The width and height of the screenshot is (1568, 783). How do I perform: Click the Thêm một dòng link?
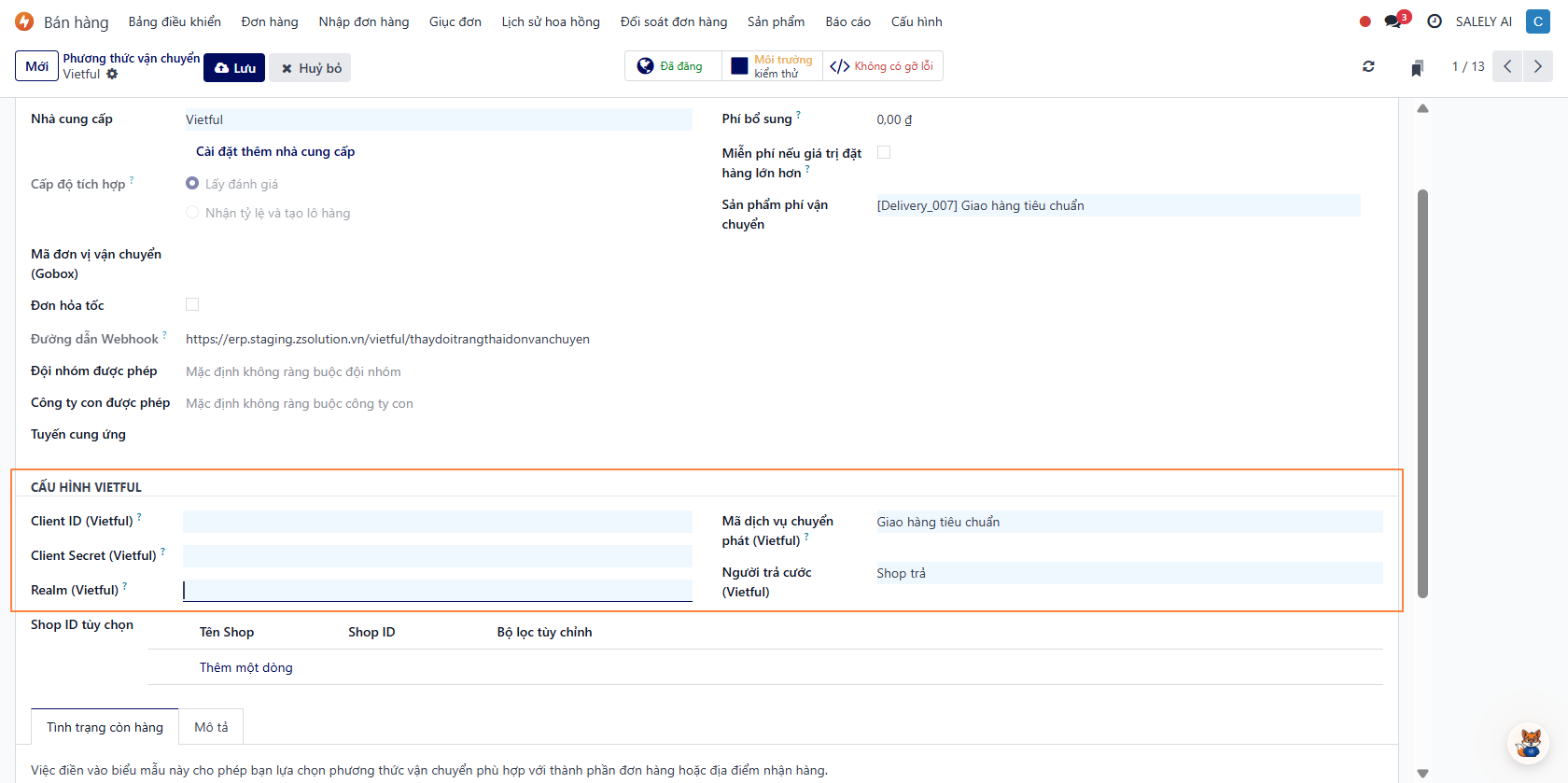point(245,667)
